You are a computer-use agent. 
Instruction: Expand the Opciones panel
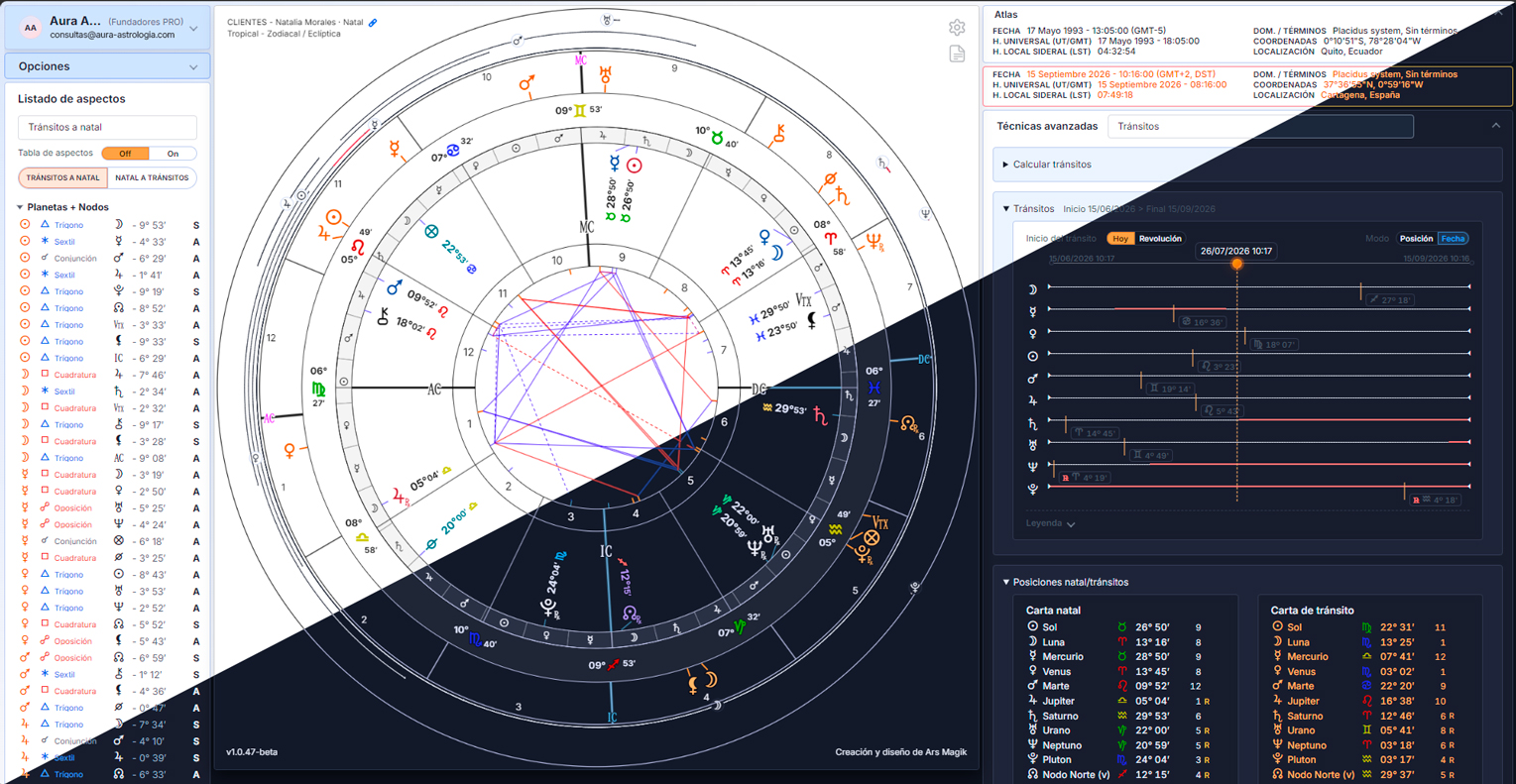[107, 66]
